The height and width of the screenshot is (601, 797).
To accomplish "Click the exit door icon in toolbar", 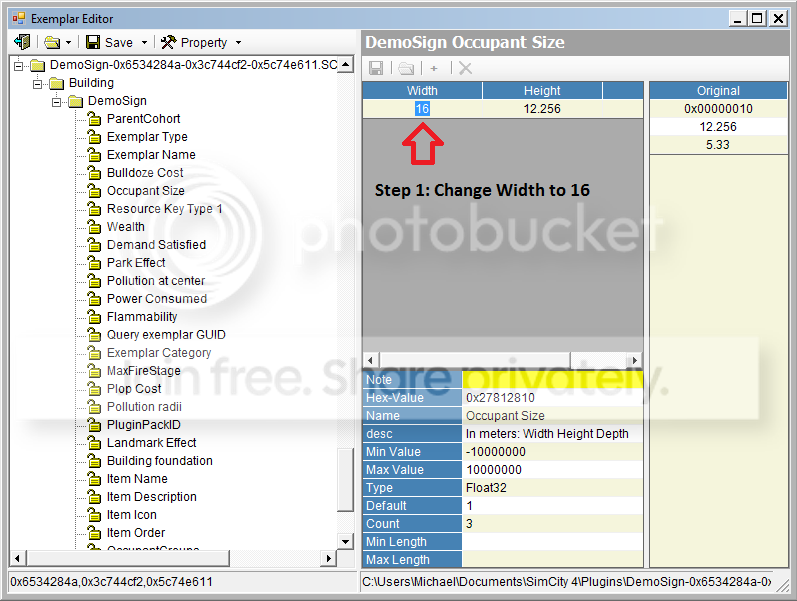I will coord(22,42).
